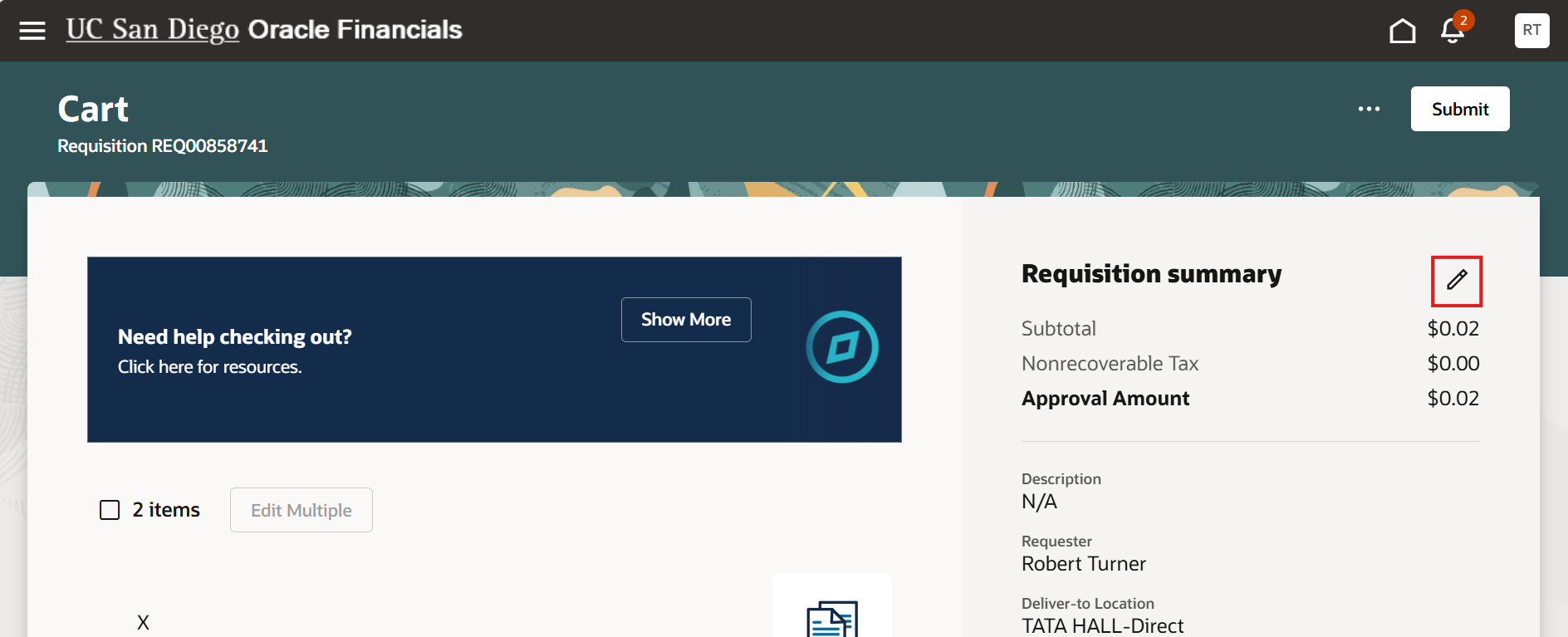Click the compass resource icon in the banner

pyautogui.click(x=842, y=347)
